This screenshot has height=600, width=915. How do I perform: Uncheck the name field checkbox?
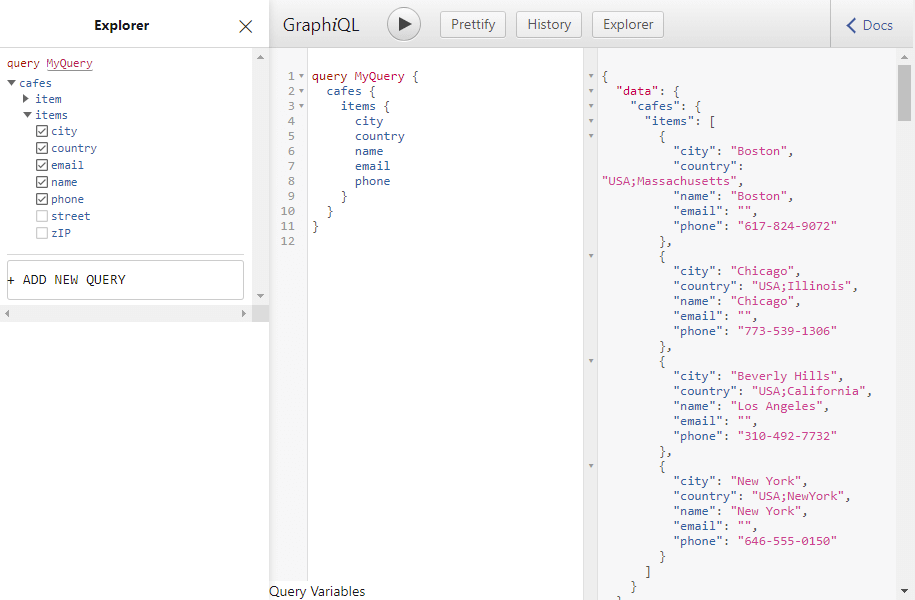pos(42,182)
